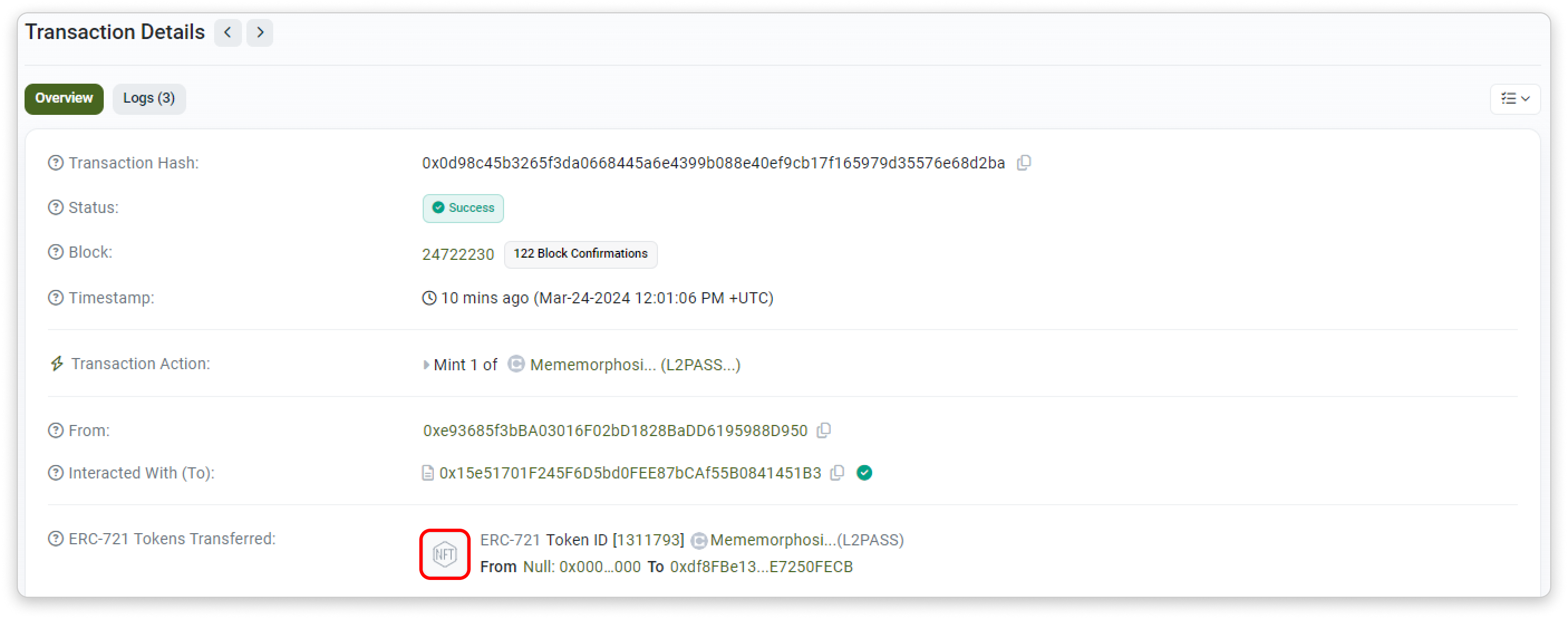1568x619 pixels.
Task: Click the green verified checkmark badge
Action: (x=864, y=472)
